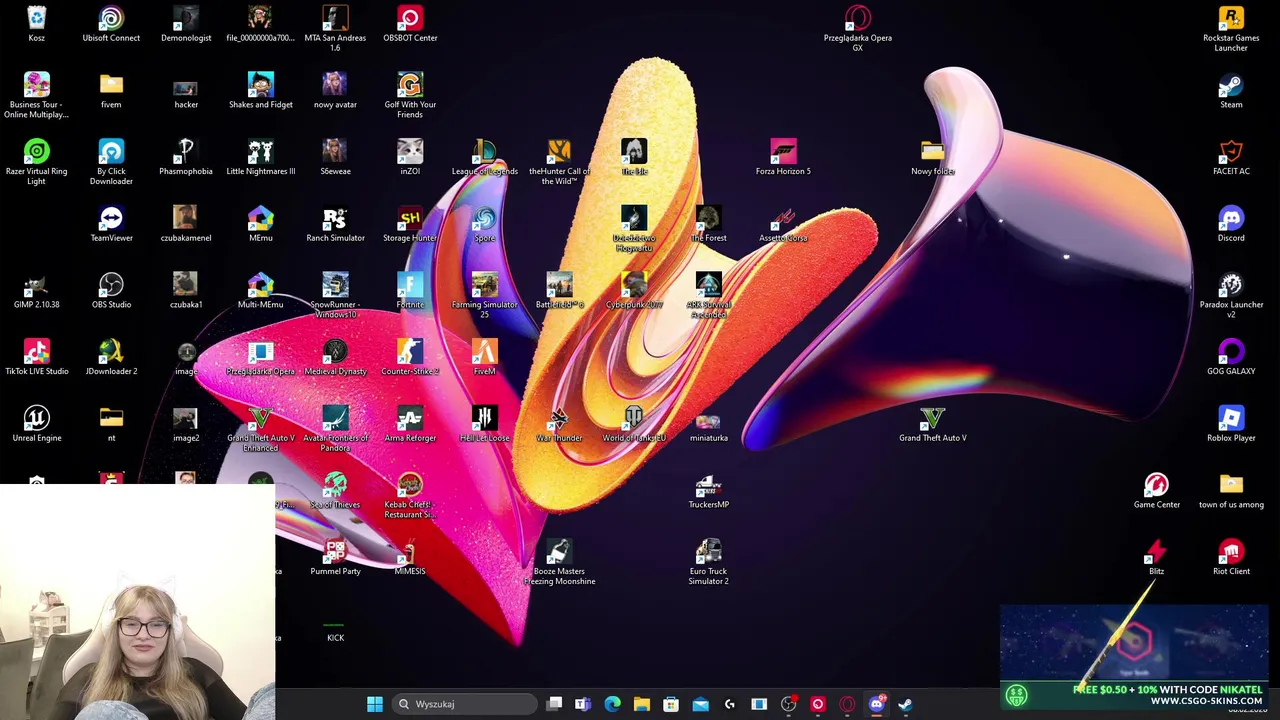Open Phasmophobia game shortcut
Image resolution: width=1280 pixels, height=720 pixels.
pyautogui.click(x=186, y=158)
